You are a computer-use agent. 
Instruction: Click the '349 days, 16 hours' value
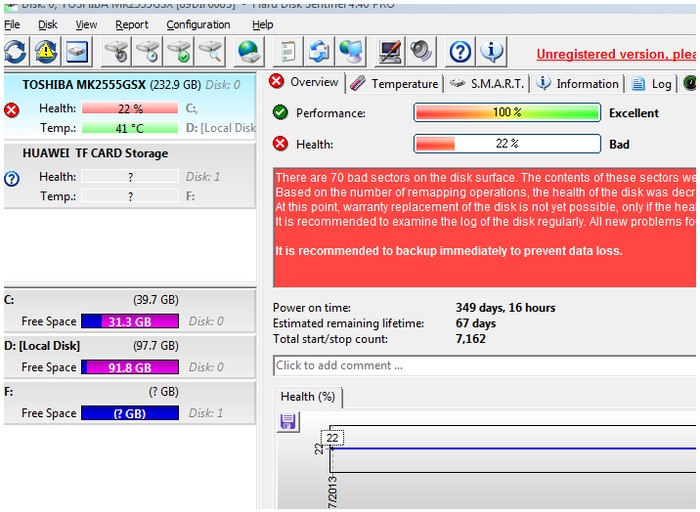[505, 308]
